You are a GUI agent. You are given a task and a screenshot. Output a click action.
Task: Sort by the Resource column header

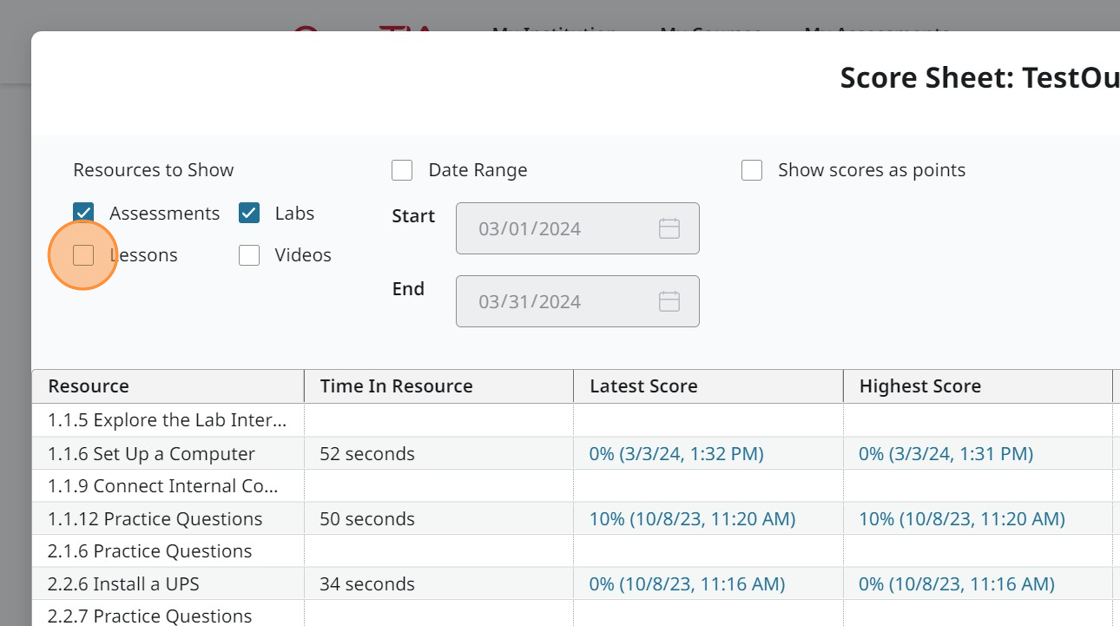pos(89,386)
